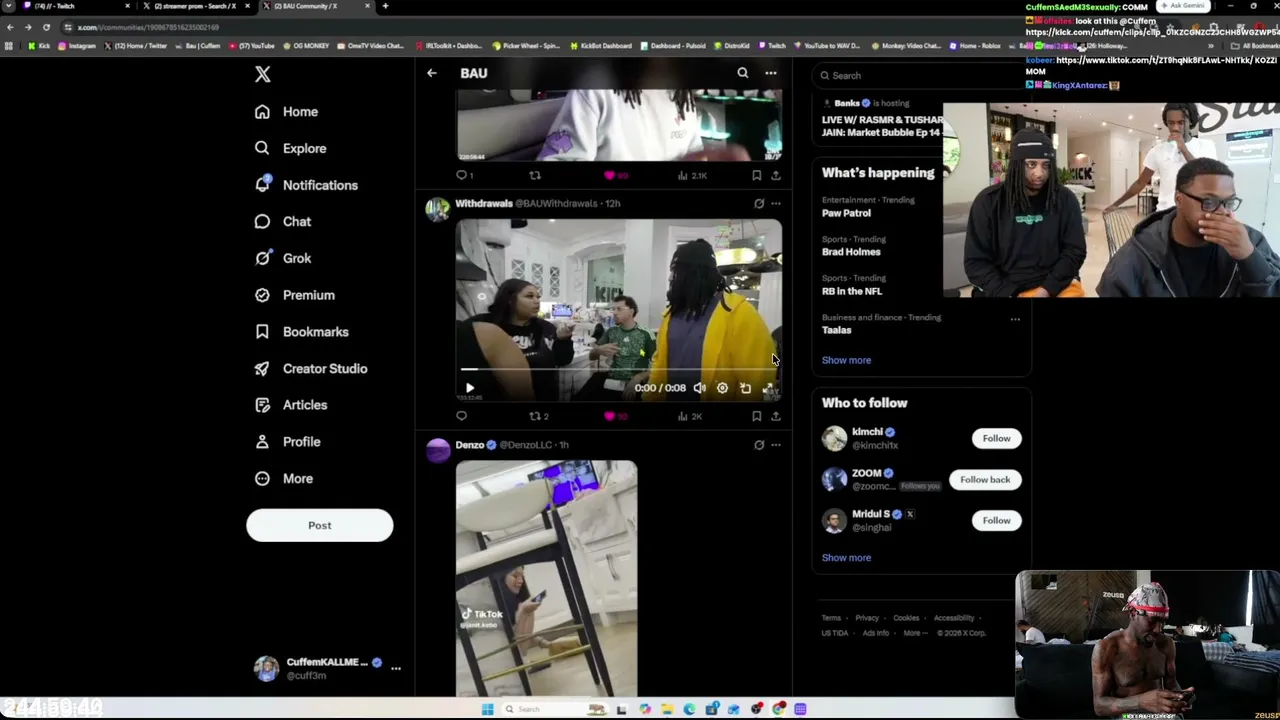Open Denzo's profile avatar
Screen dimensions: 1280x720
(438, 450)
